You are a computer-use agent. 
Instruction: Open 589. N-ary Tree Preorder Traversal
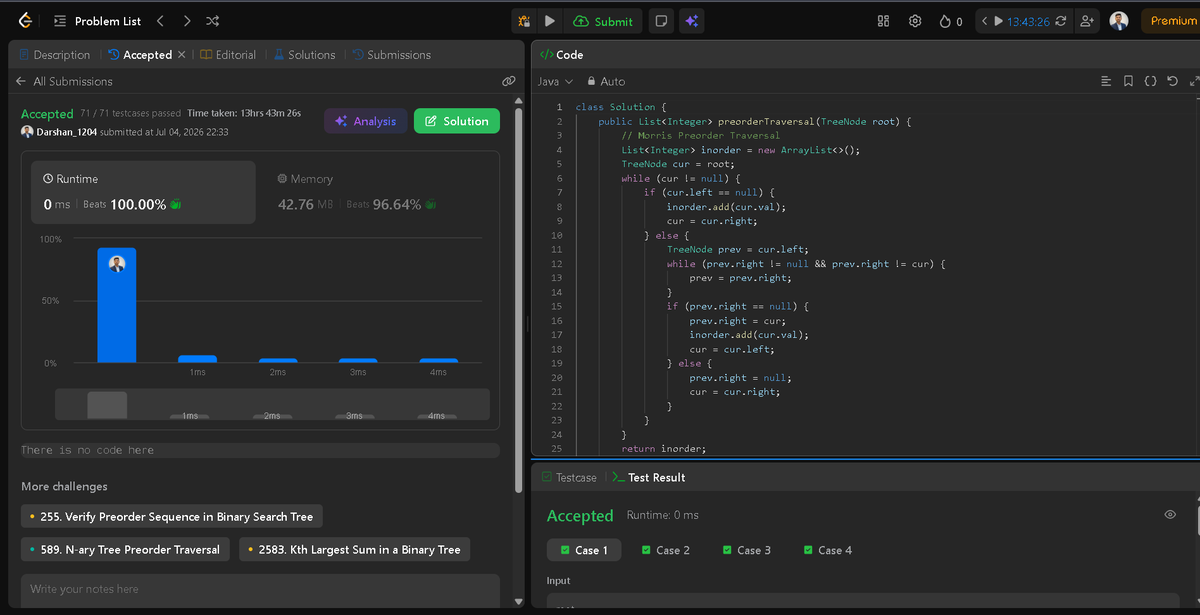[x=125, y=549]
